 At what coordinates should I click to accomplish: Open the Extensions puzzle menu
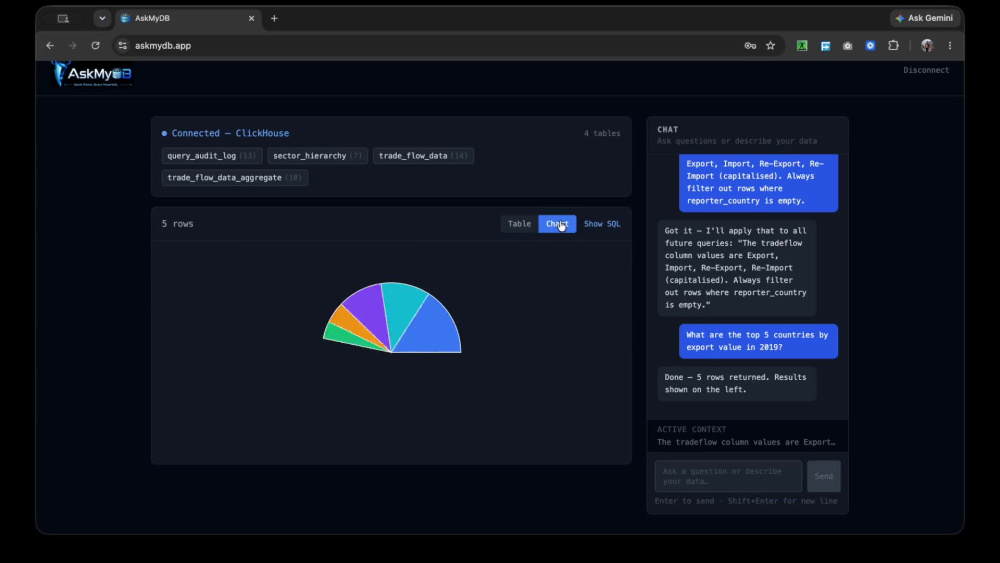click(893, 45)
